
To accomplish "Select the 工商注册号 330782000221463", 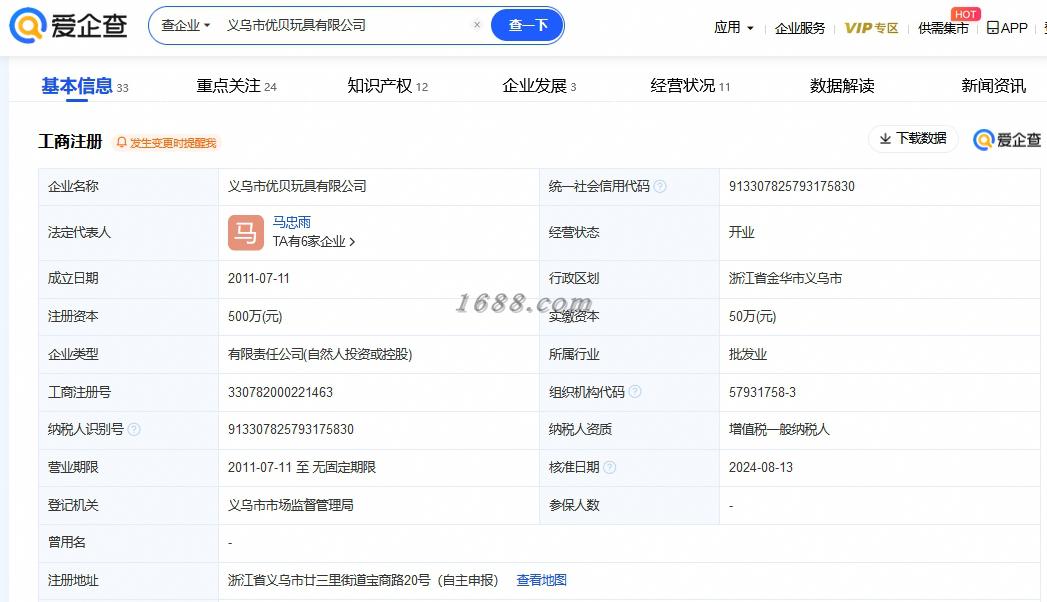I will pos(280,392).
